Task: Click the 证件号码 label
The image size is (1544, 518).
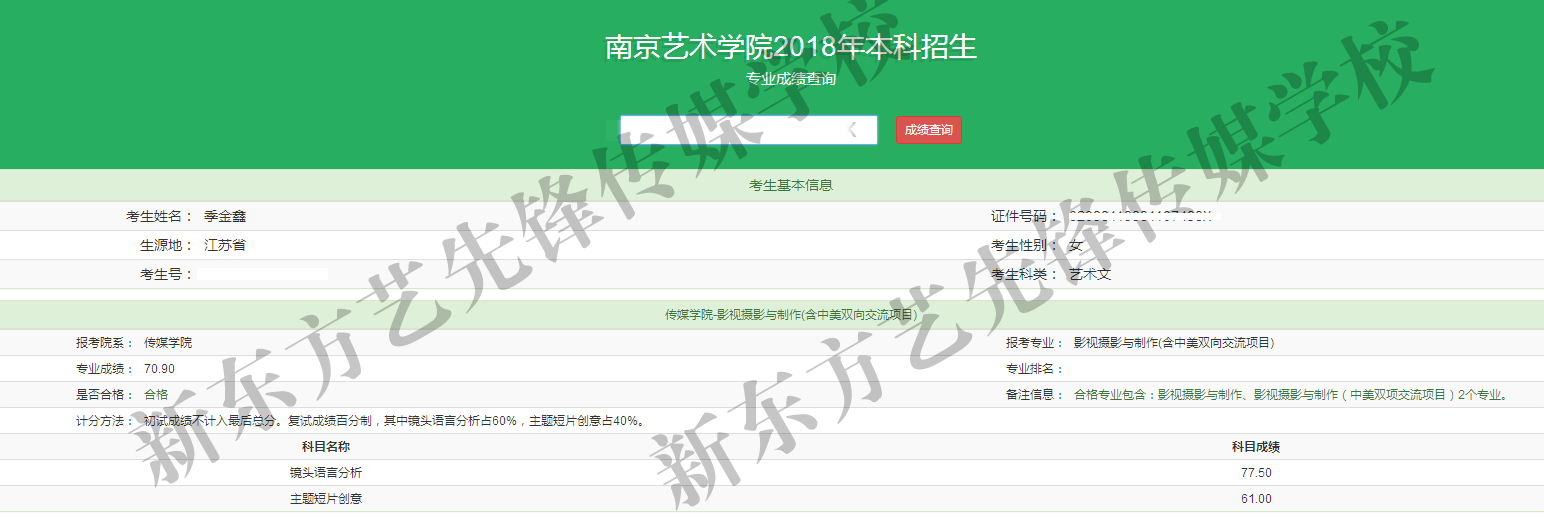Action: tap(1025, 216)
